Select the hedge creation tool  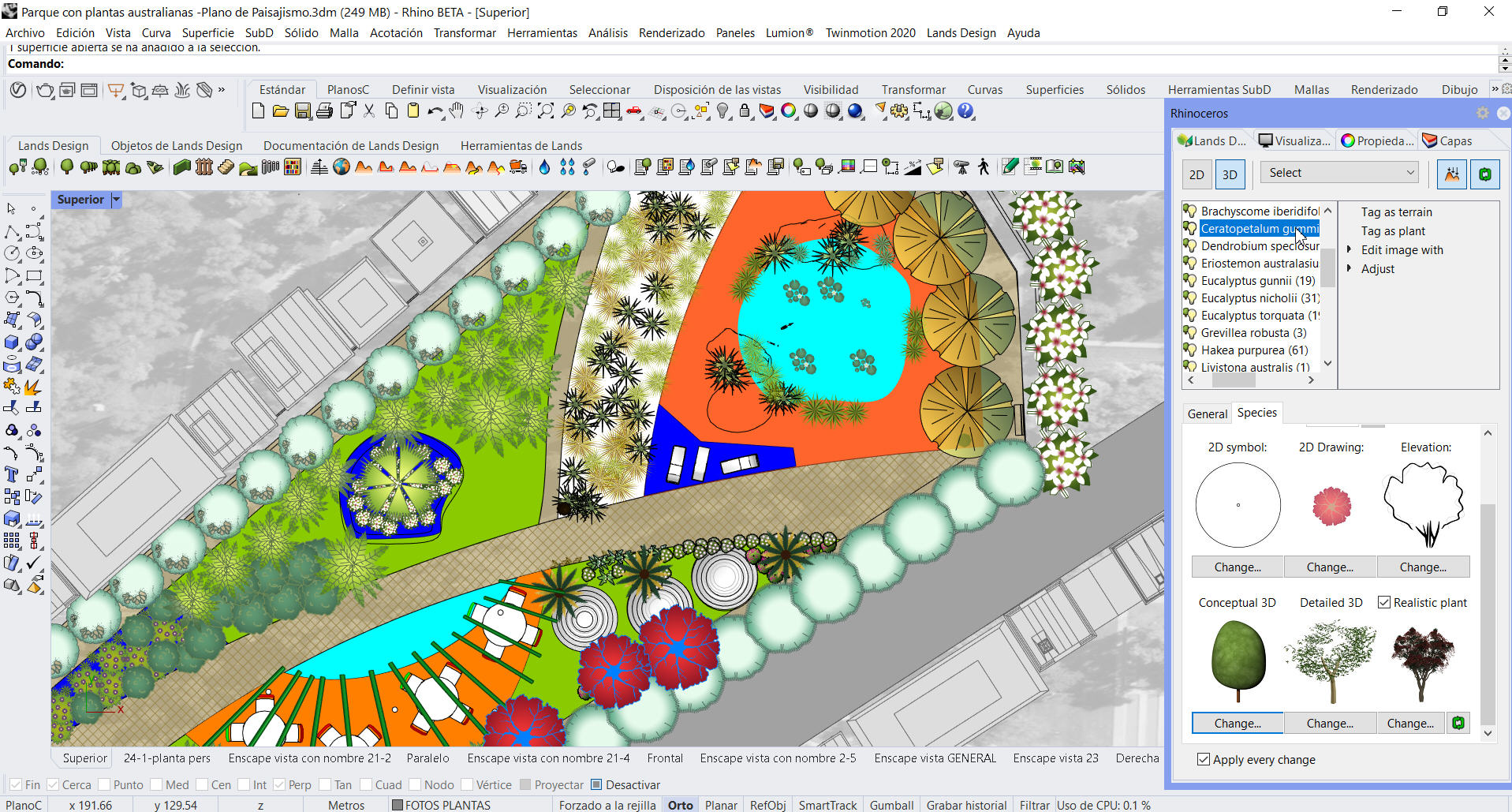[181, 167]
